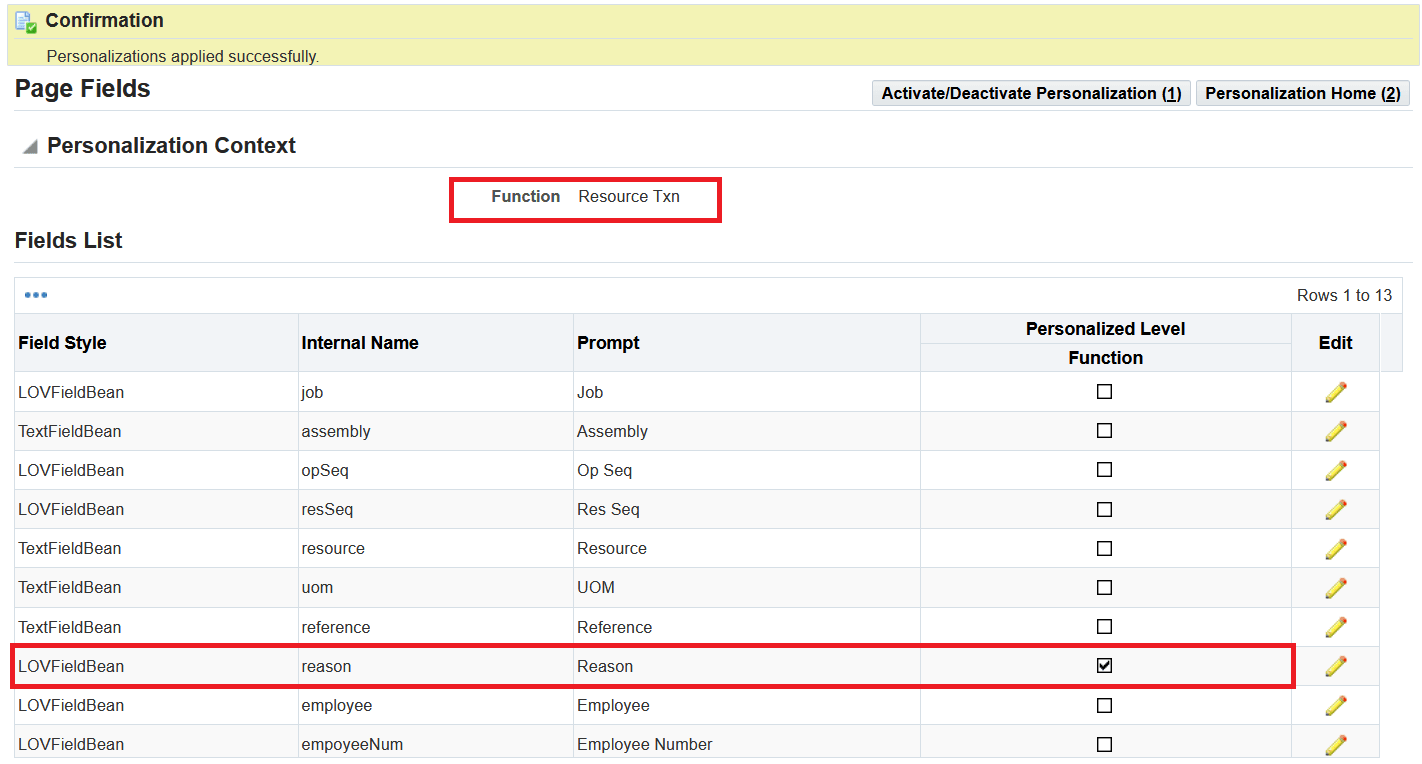Collapse the Personalization Context section
The height and width of the screenshot is (764, 1422).
tap(29, 144)
